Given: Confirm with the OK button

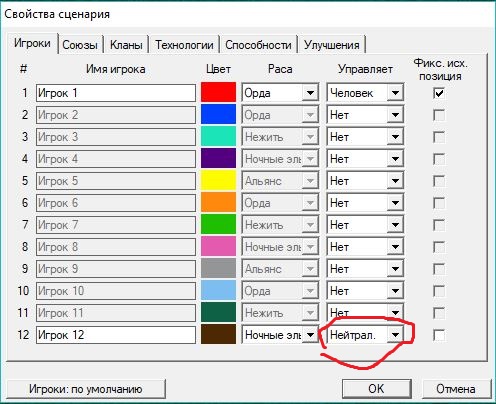Looking at the screenshot, I should click(376, 389).
